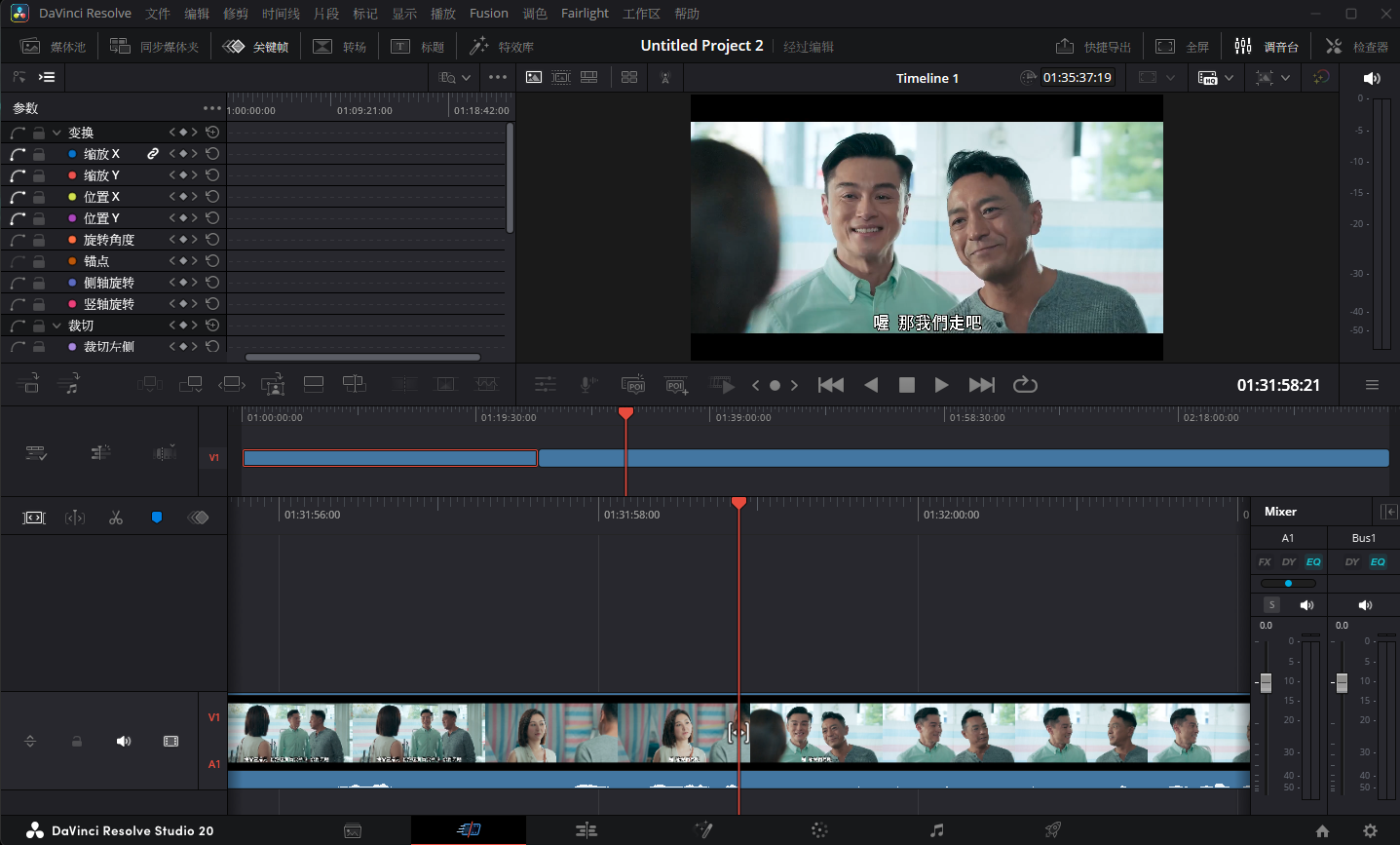Click the 全屏 full screen button

1182,46
